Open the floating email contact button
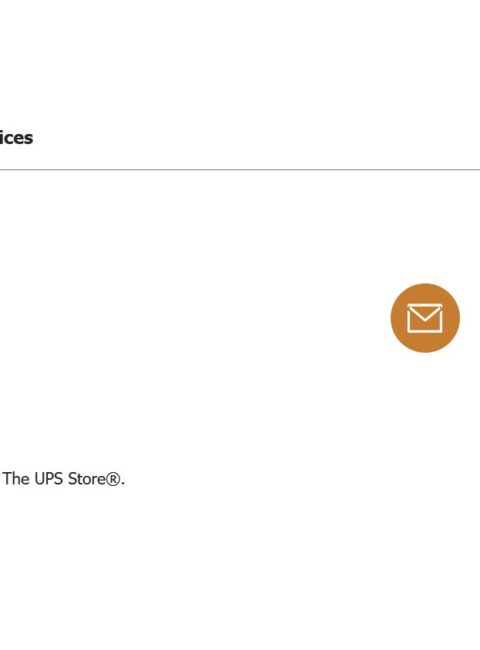Viewport: 480px width, 650px height. click(425, 318)
